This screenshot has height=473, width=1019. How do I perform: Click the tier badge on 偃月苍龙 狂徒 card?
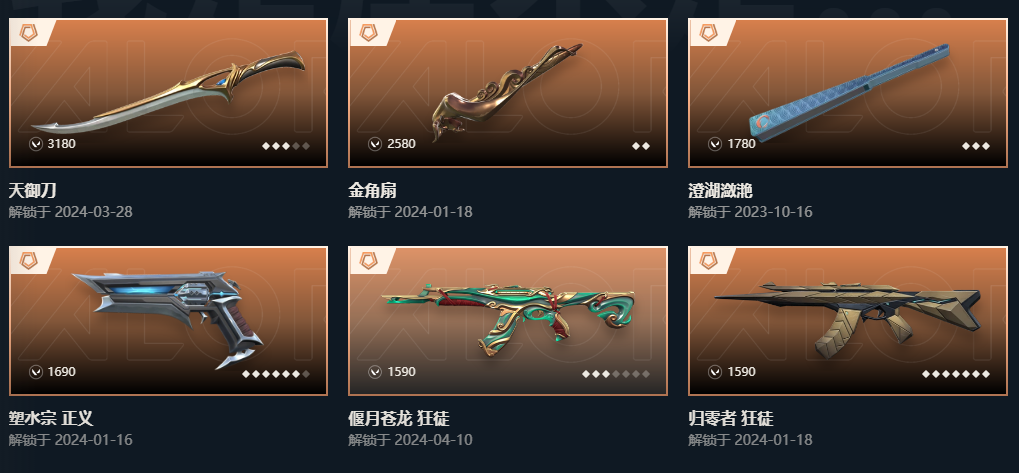tap(368, 261)
